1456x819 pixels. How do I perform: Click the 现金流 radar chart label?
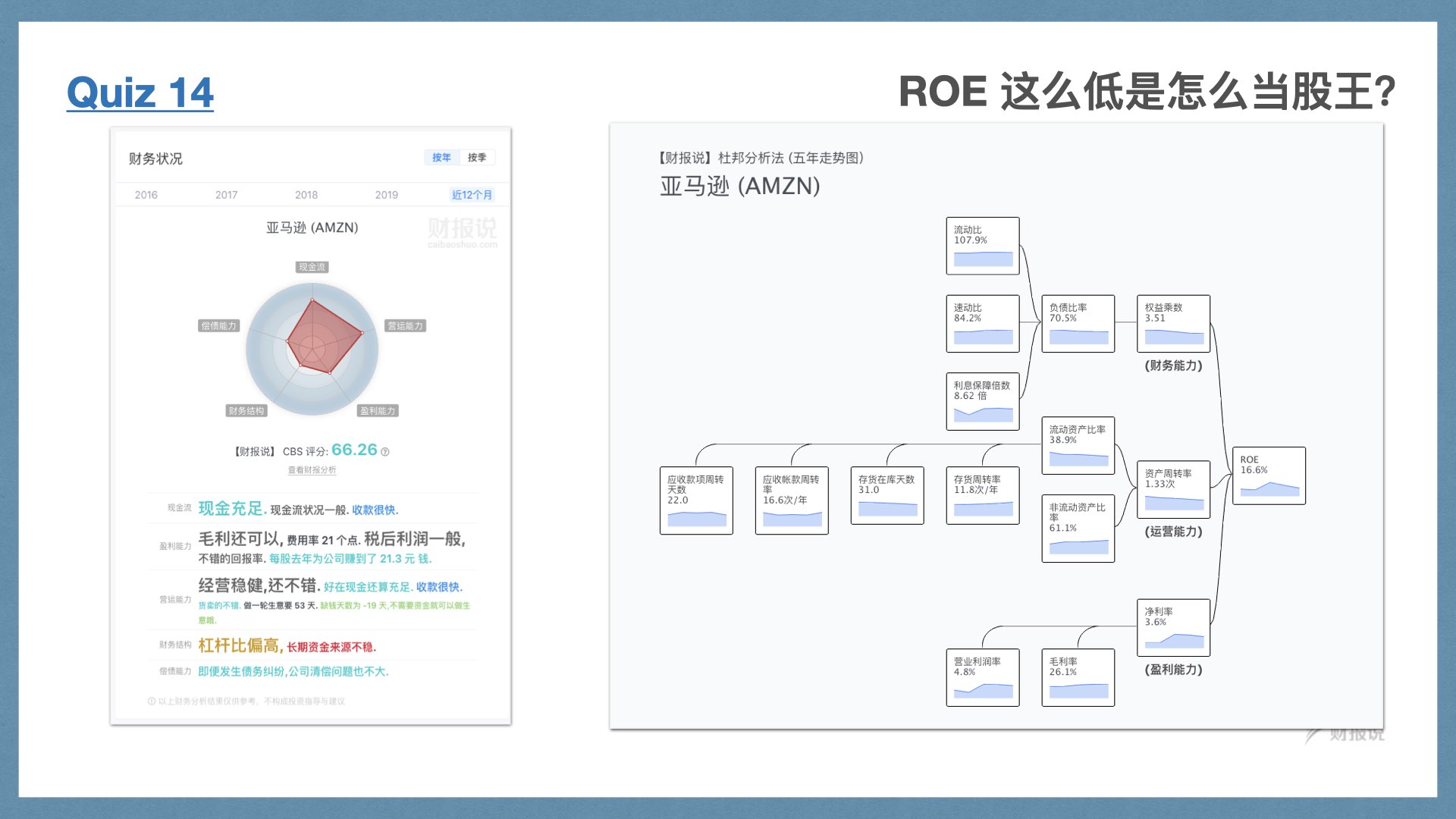tap(312, 267)
